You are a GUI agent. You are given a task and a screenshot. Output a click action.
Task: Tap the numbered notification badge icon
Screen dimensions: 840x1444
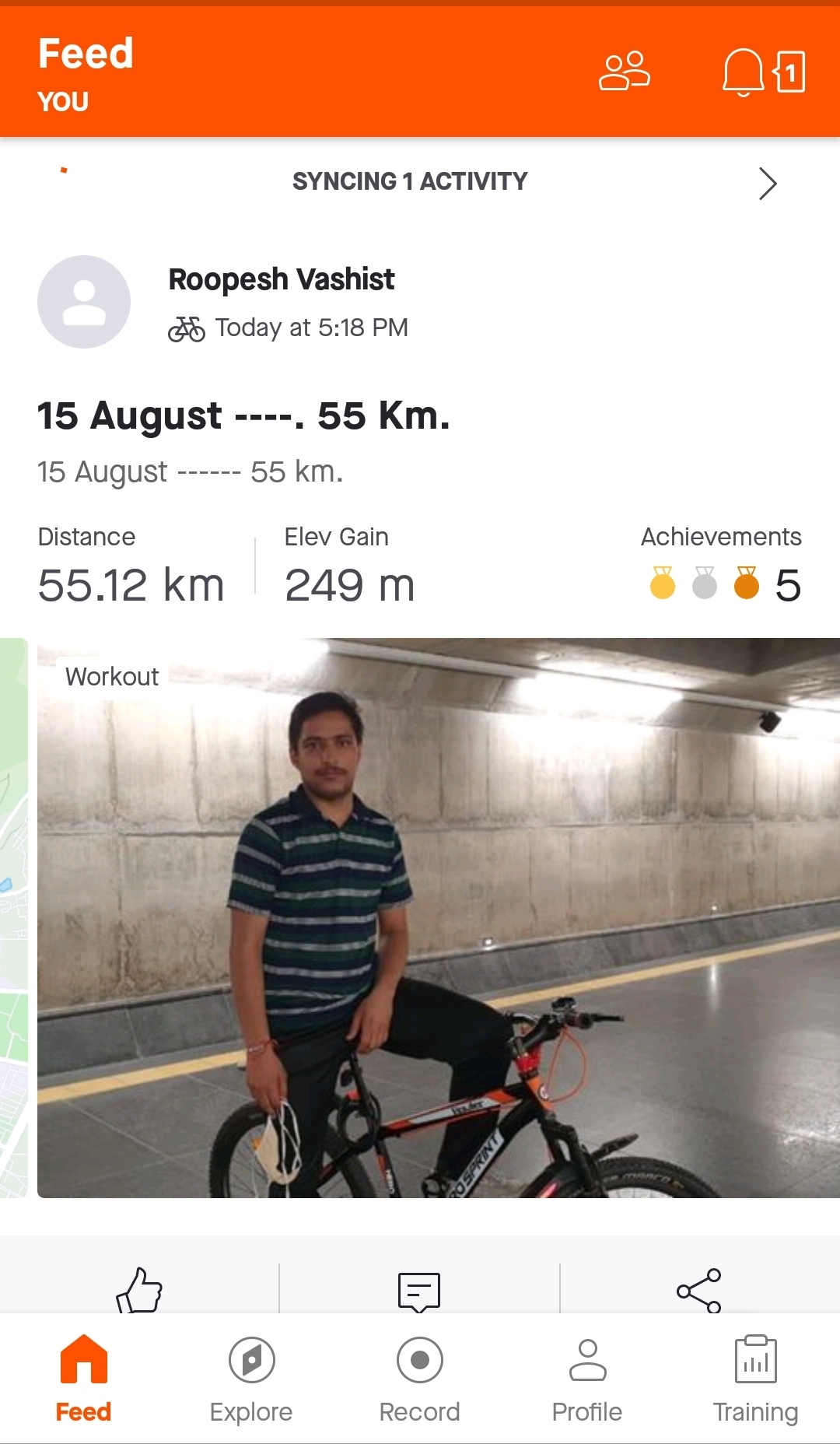(789, 72)
